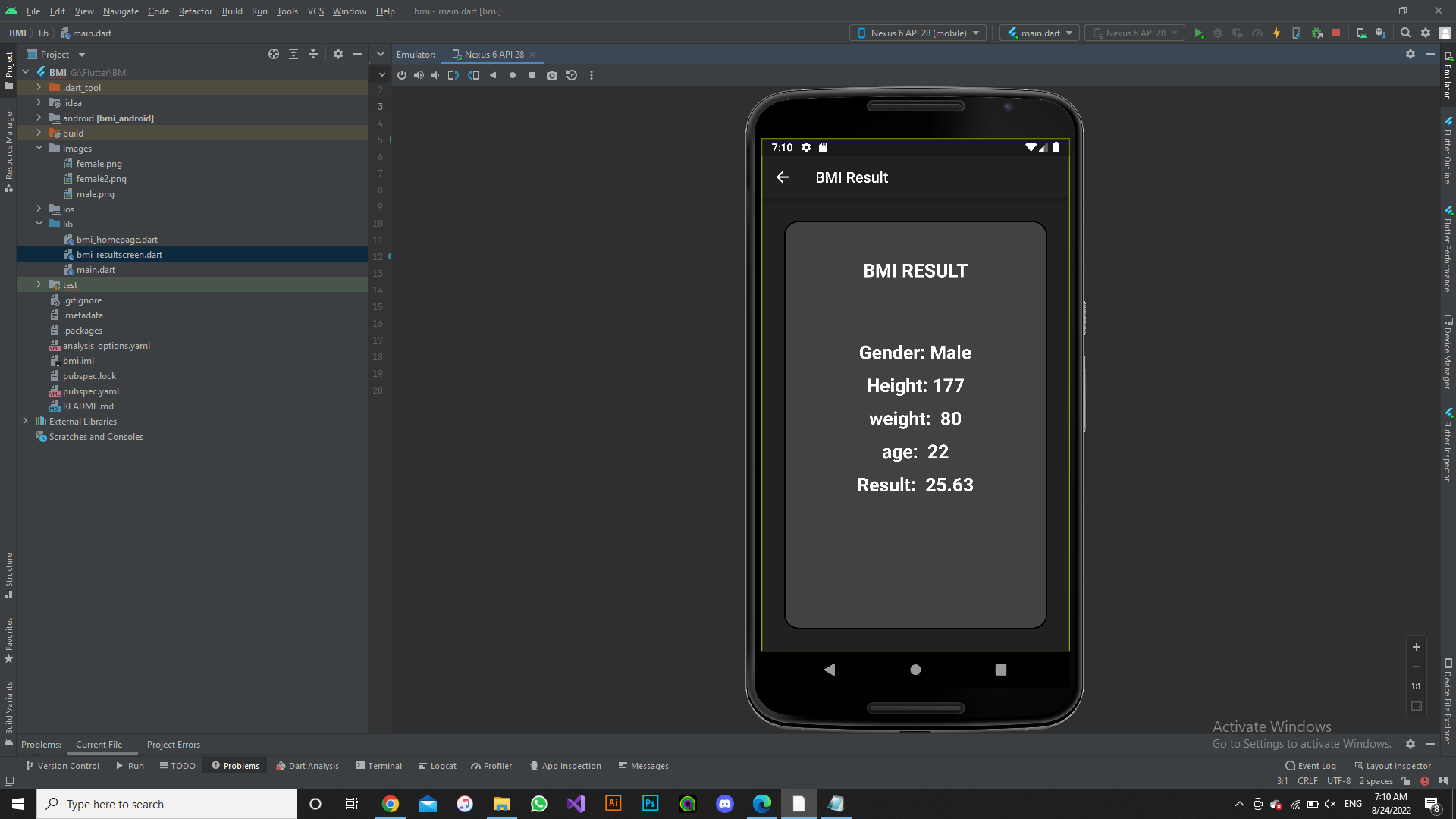Expand the android [bmi_android] folder
Screen dimensions: 1456x819
39,118
